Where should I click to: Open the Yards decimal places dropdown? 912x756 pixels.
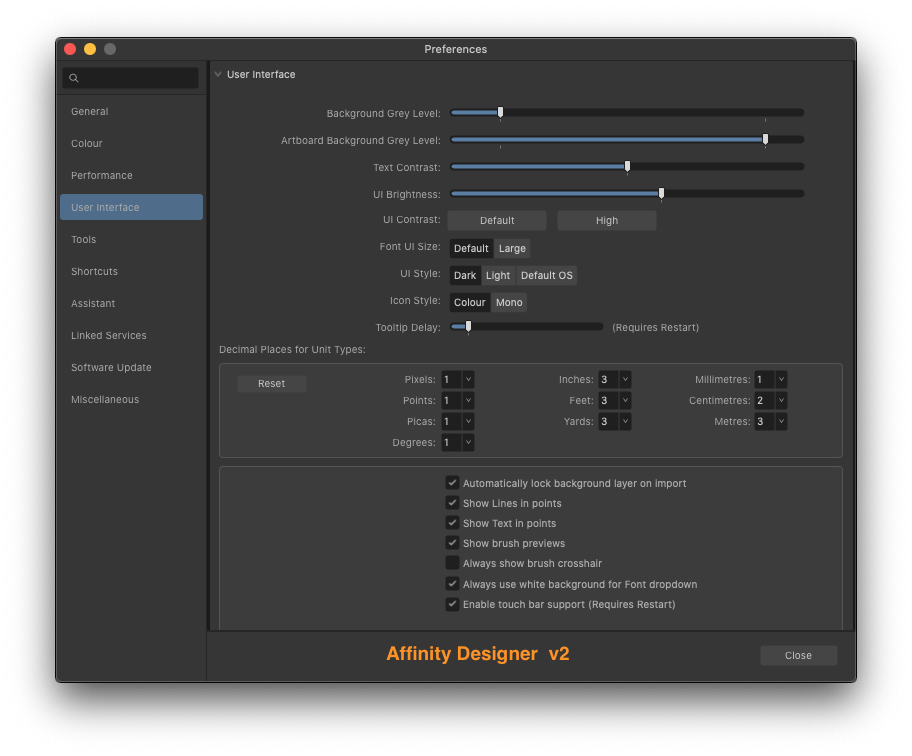(x=625, y=421)
